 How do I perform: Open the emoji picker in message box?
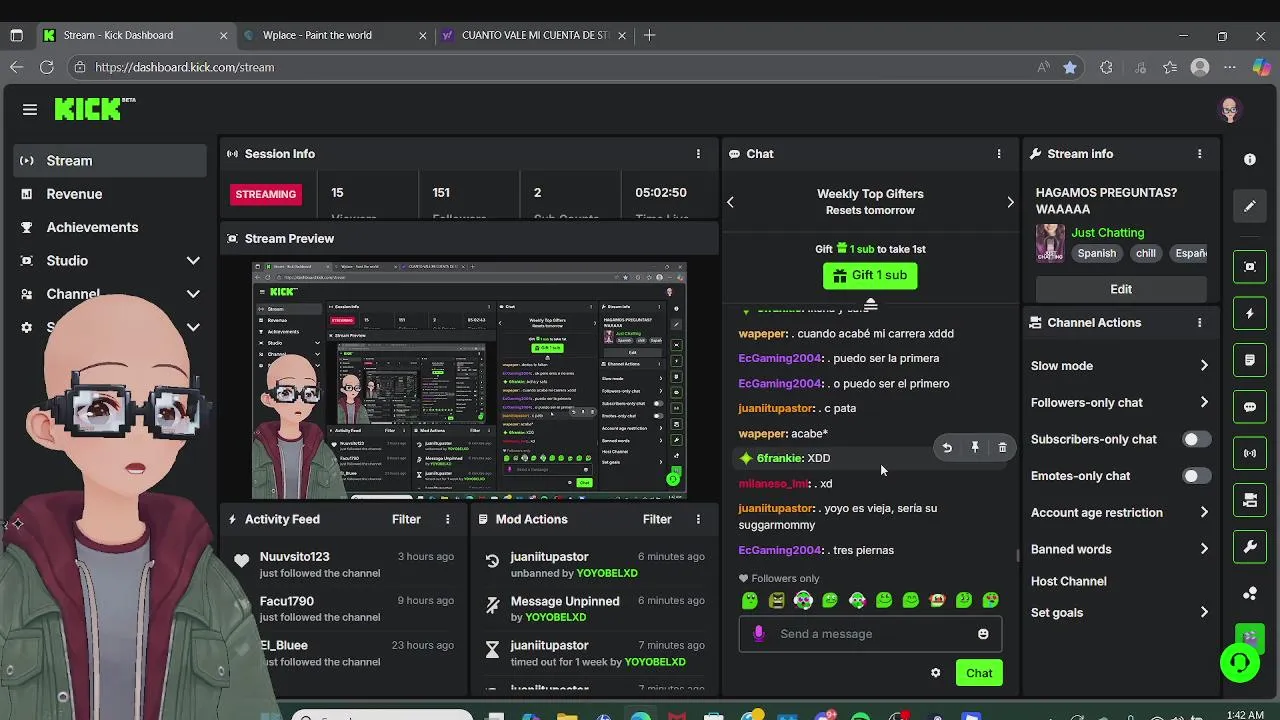(x=983, y=634)
